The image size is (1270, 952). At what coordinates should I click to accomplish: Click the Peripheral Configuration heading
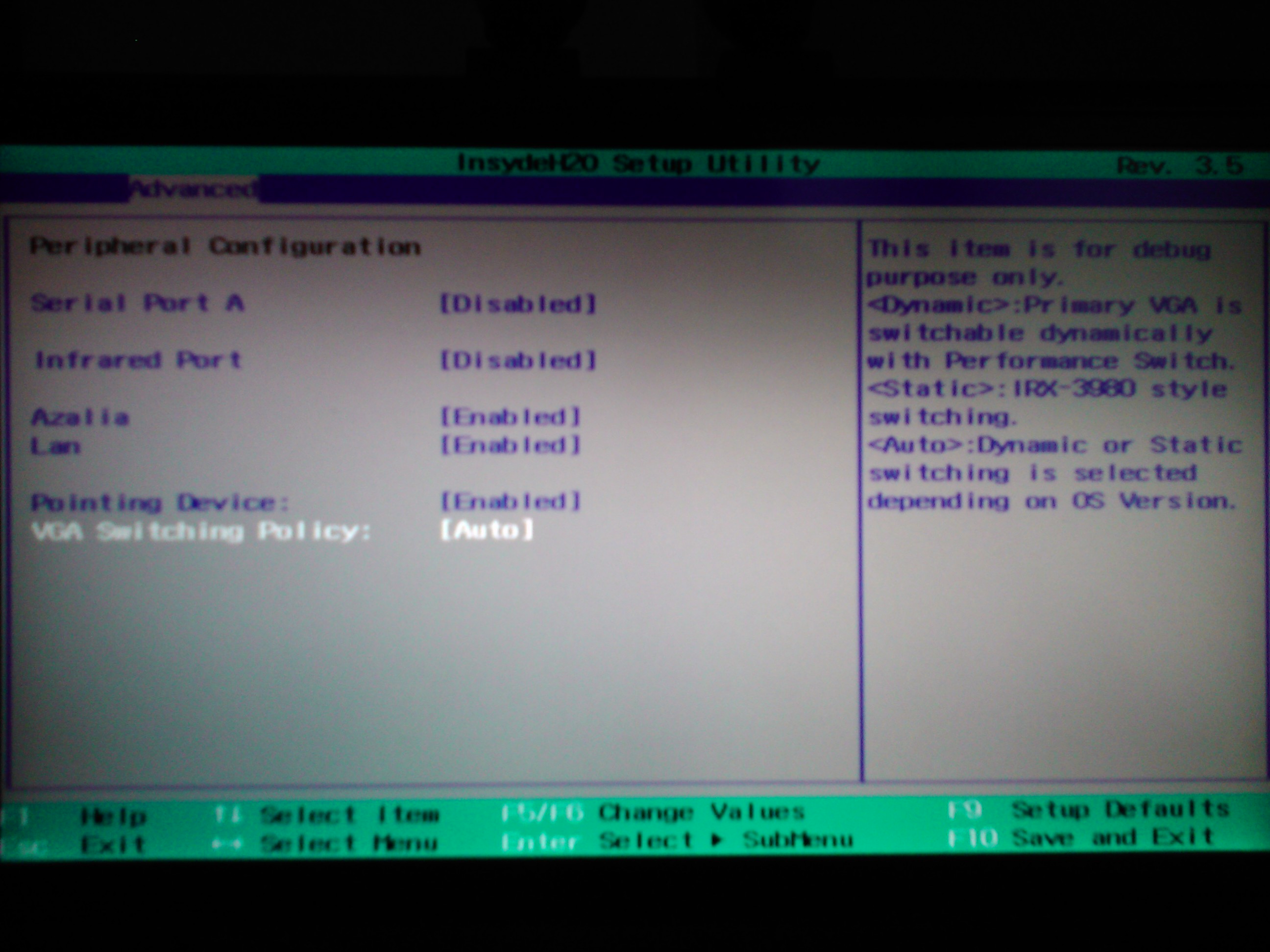[x=225, y=247]
